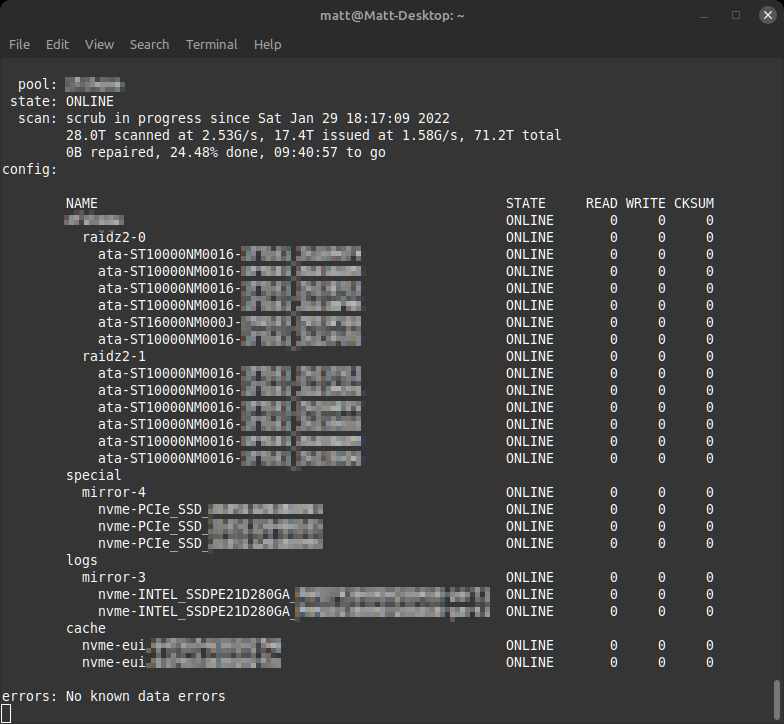Open the View menu
Screen dimensions: 784x724
coord(99,44)
